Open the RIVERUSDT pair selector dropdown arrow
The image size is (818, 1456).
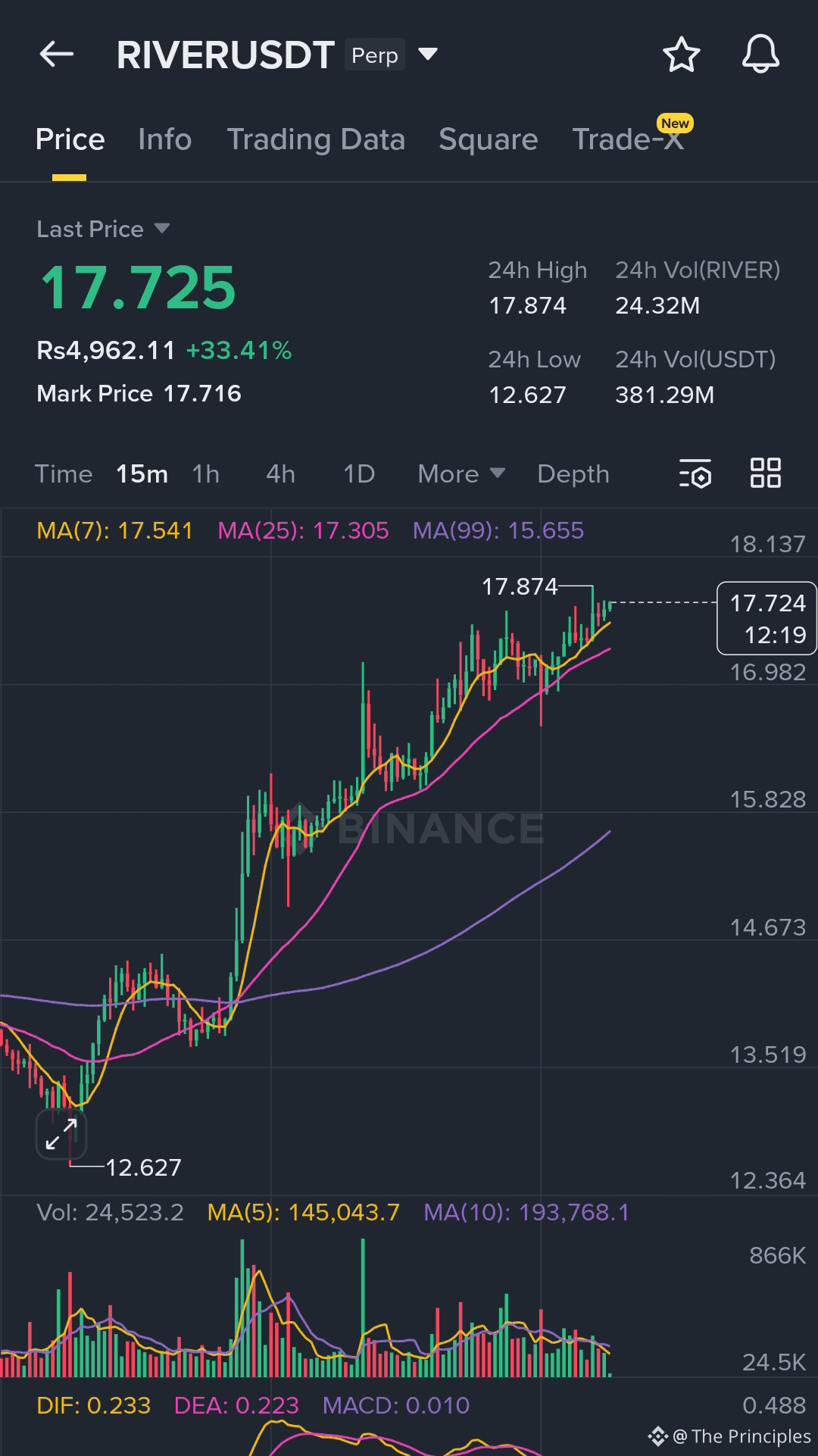[428, 54]
